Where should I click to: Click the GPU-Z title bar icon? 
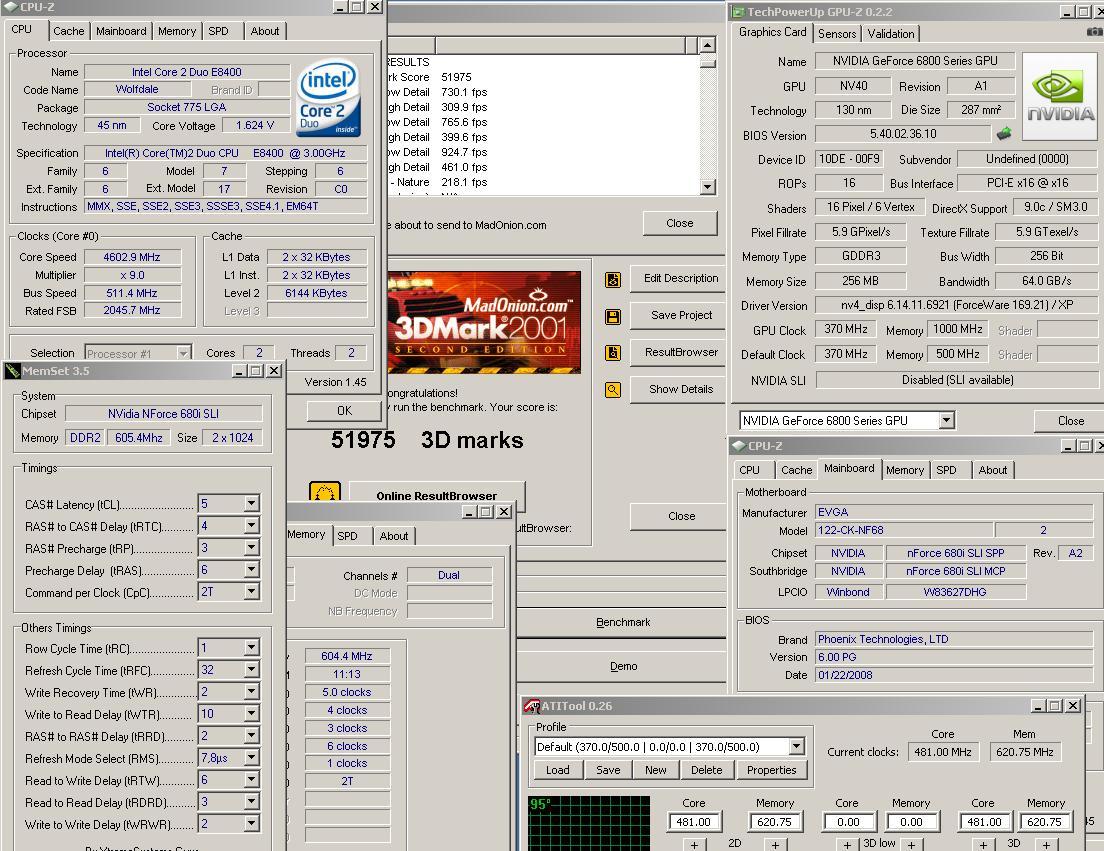click(738, 12)
